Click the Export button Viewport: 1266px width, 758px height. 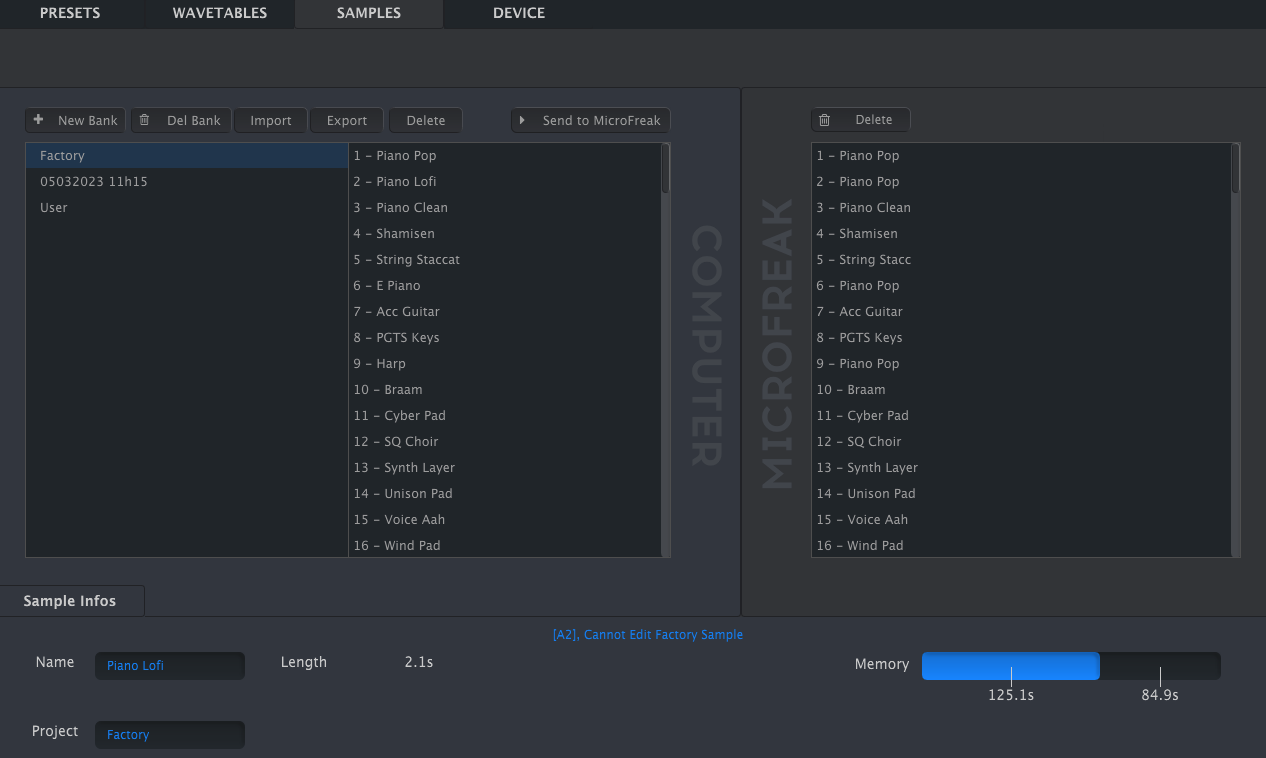[x=347, y=120]
